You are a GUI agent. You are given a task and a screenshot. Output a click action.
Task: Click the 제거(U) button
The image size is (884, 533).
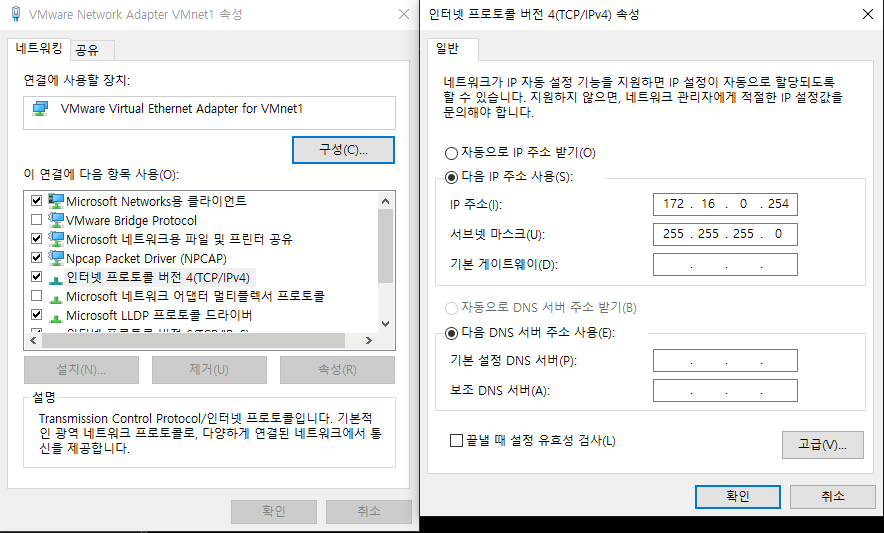pos(209,370)
